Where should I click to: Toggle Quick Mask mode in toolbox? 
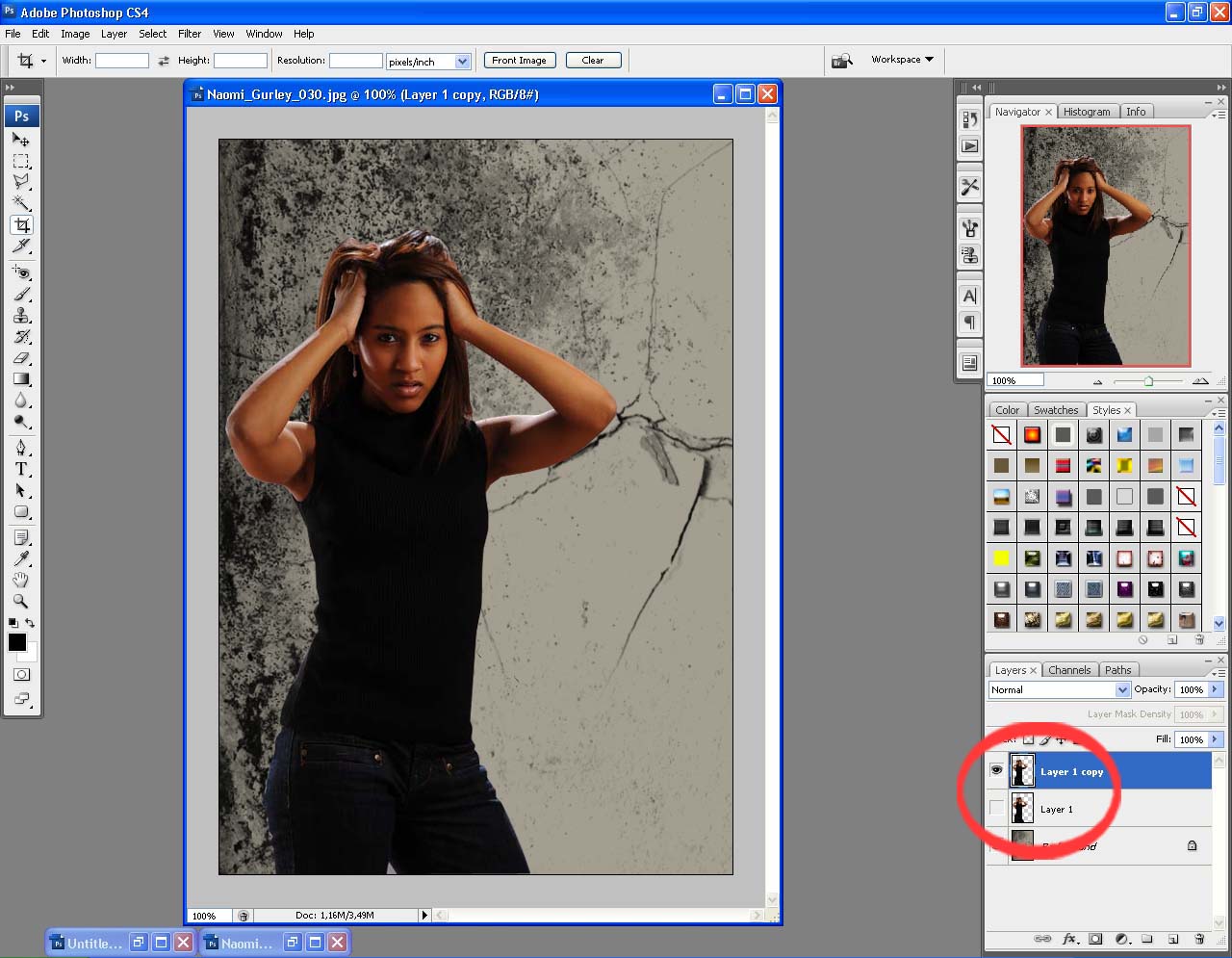click(x=21, y=675)
